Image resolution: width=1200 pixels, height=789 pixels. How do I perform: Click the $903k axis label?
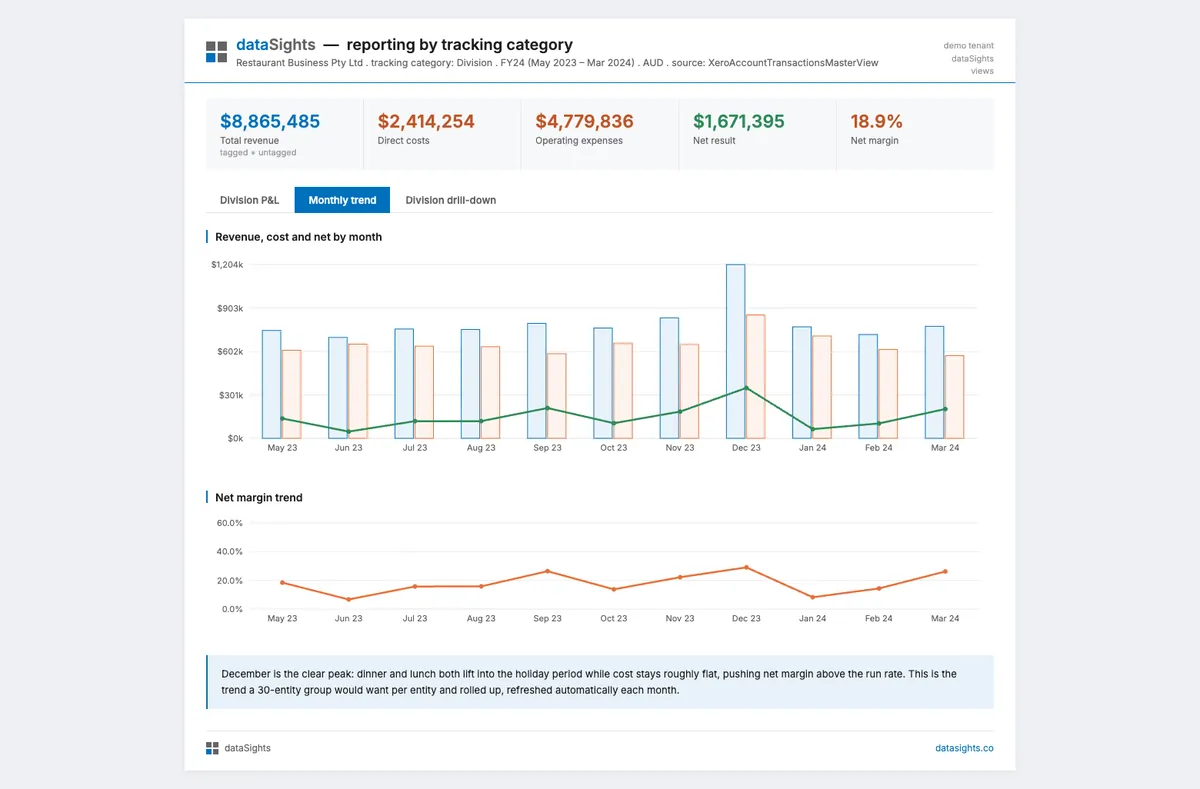tap(230, 308)
